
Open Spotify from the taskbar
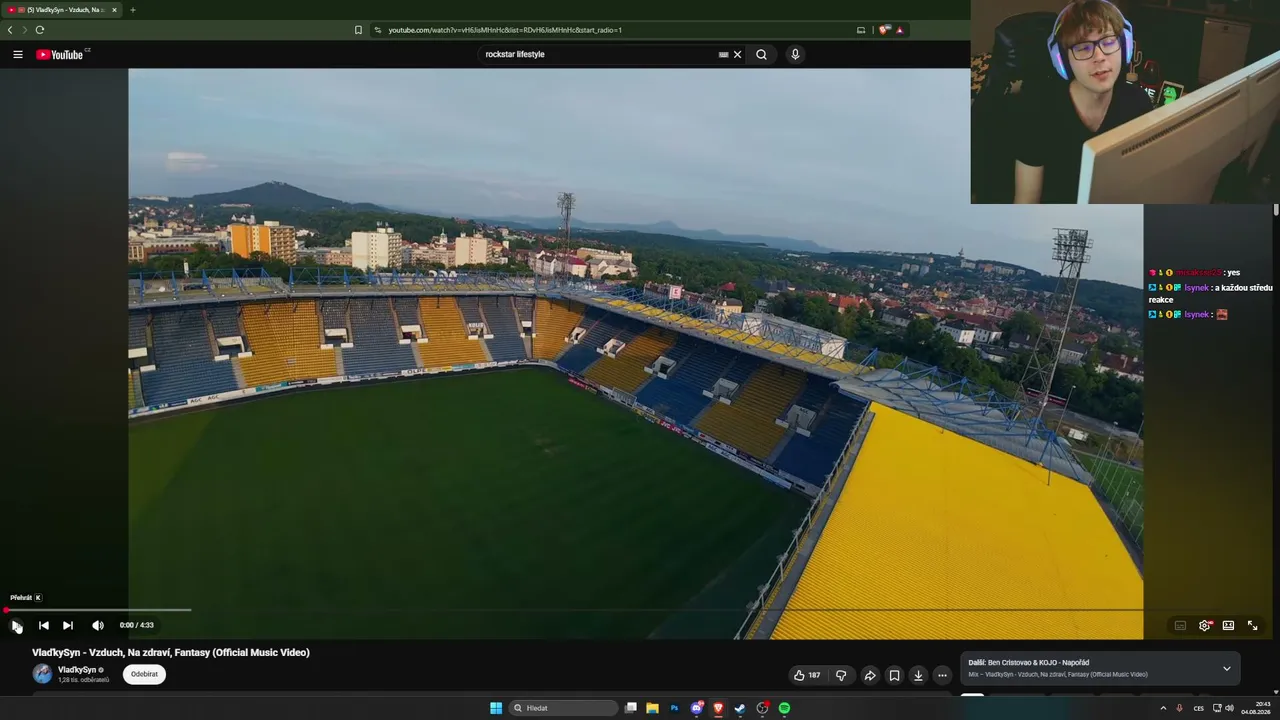tap(784, 708)
